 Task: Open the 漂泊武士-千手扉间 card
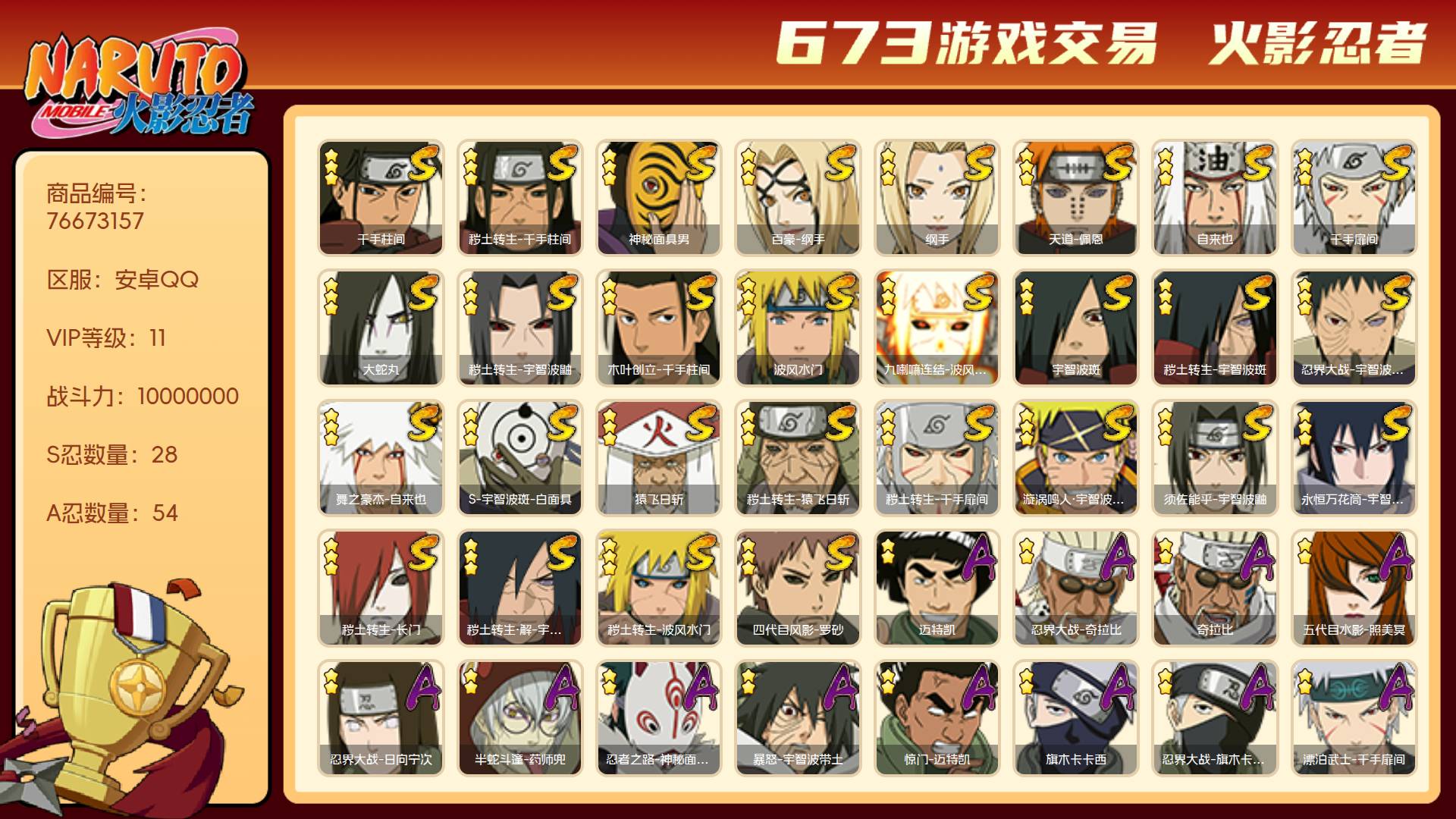coord(1354,718)
